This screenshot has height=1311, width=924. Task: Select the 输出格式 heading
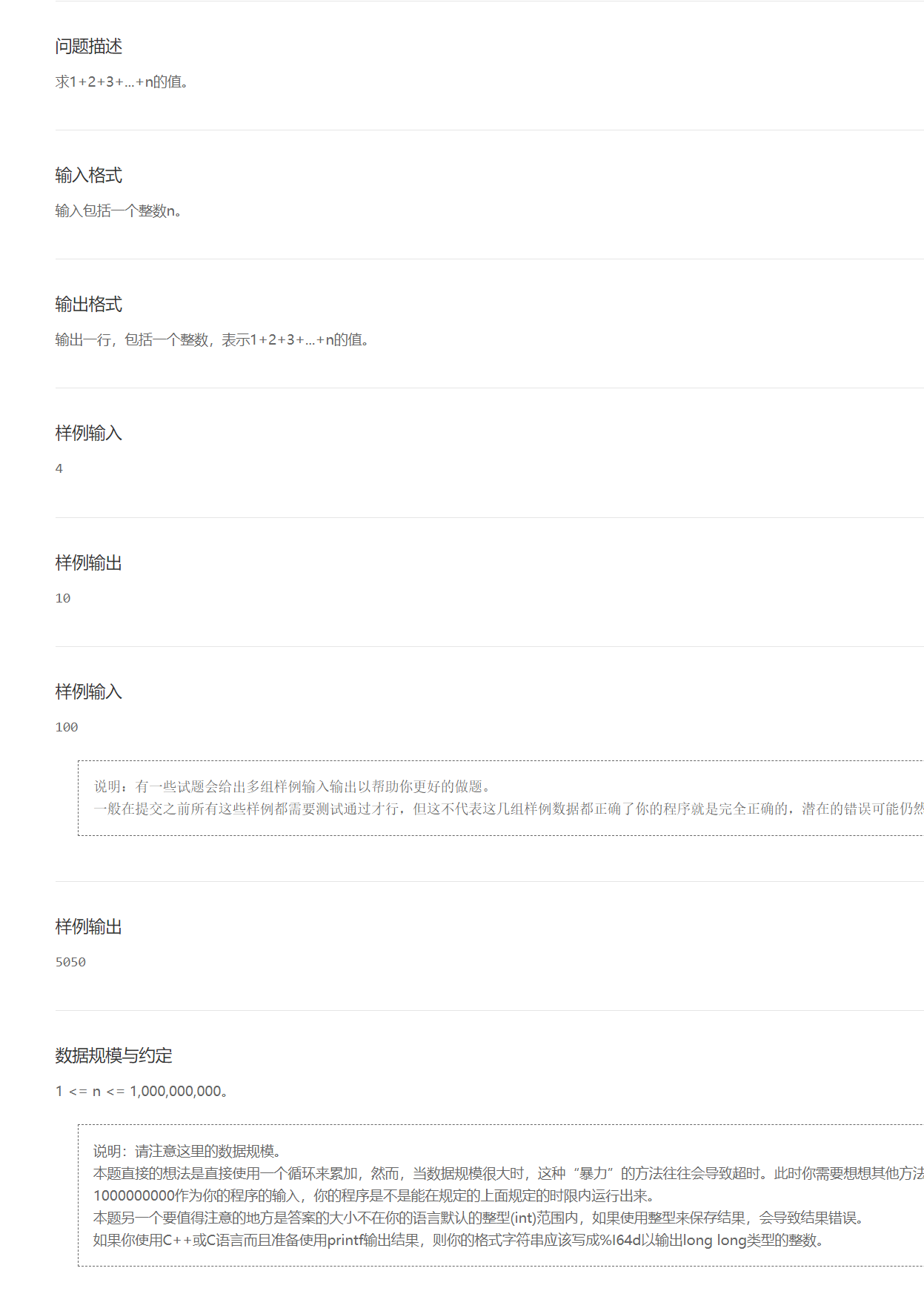(x=89, y=305)
